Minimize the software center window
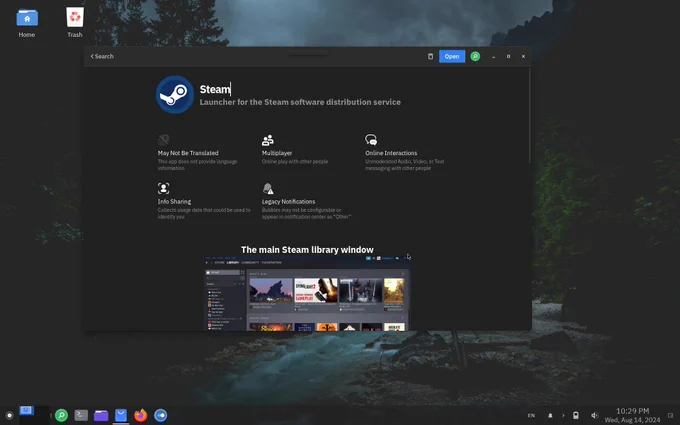 (494, 56)
